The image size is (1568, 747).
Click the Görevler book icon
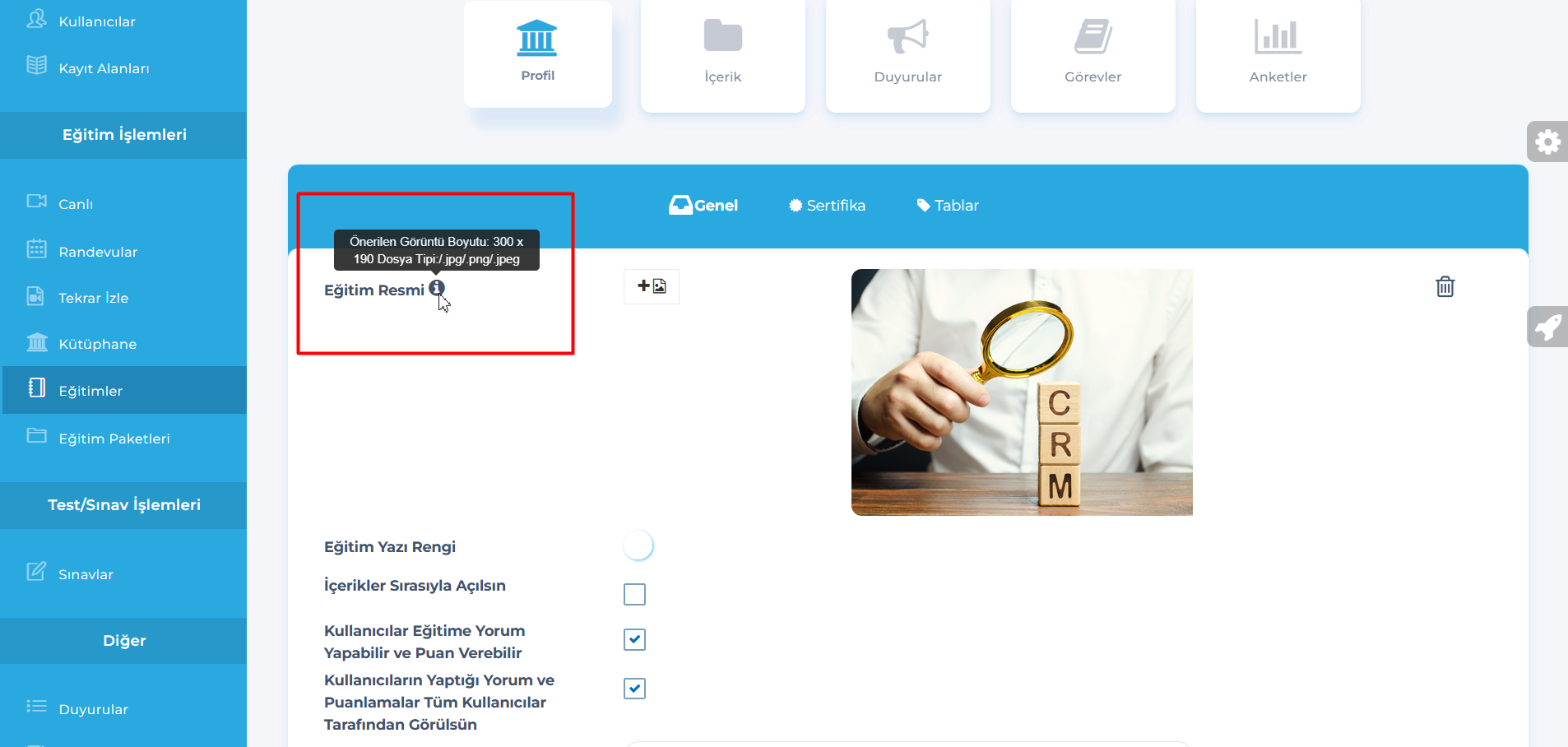(1093, 36)
